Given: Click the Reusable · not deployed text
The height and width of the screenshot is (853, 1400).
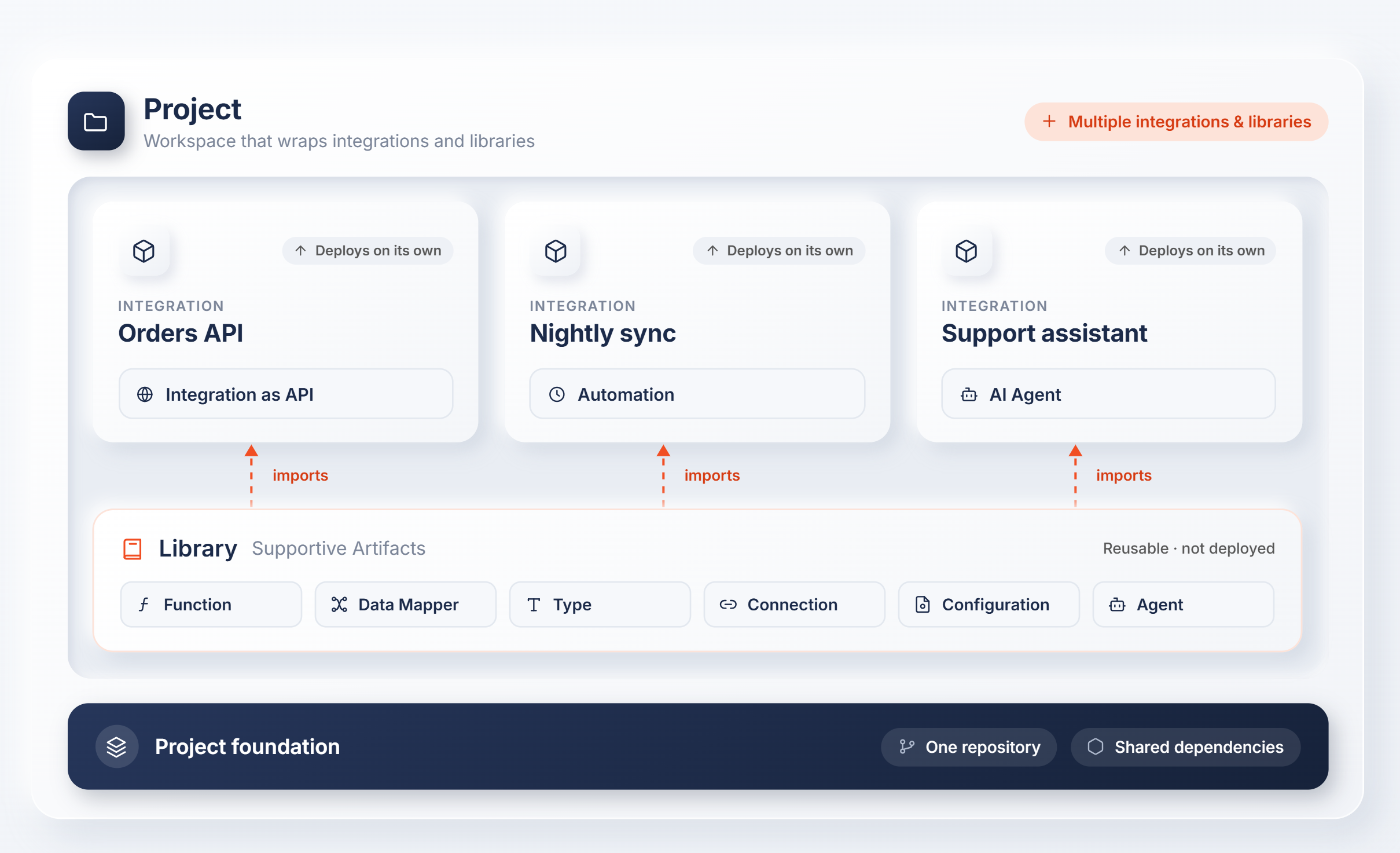Looking at the screenshot, I should click(1189, 548).
